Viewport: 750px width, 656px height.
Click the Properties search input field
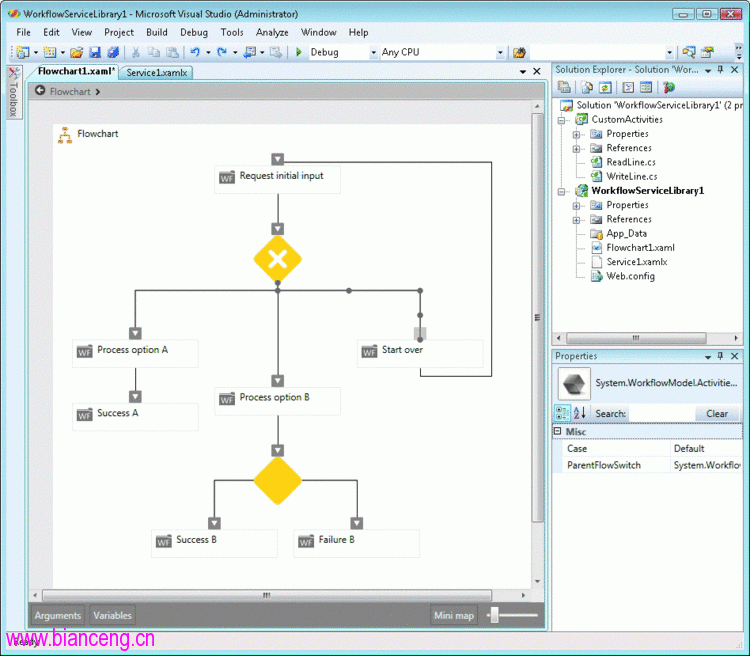click(662, 413)
